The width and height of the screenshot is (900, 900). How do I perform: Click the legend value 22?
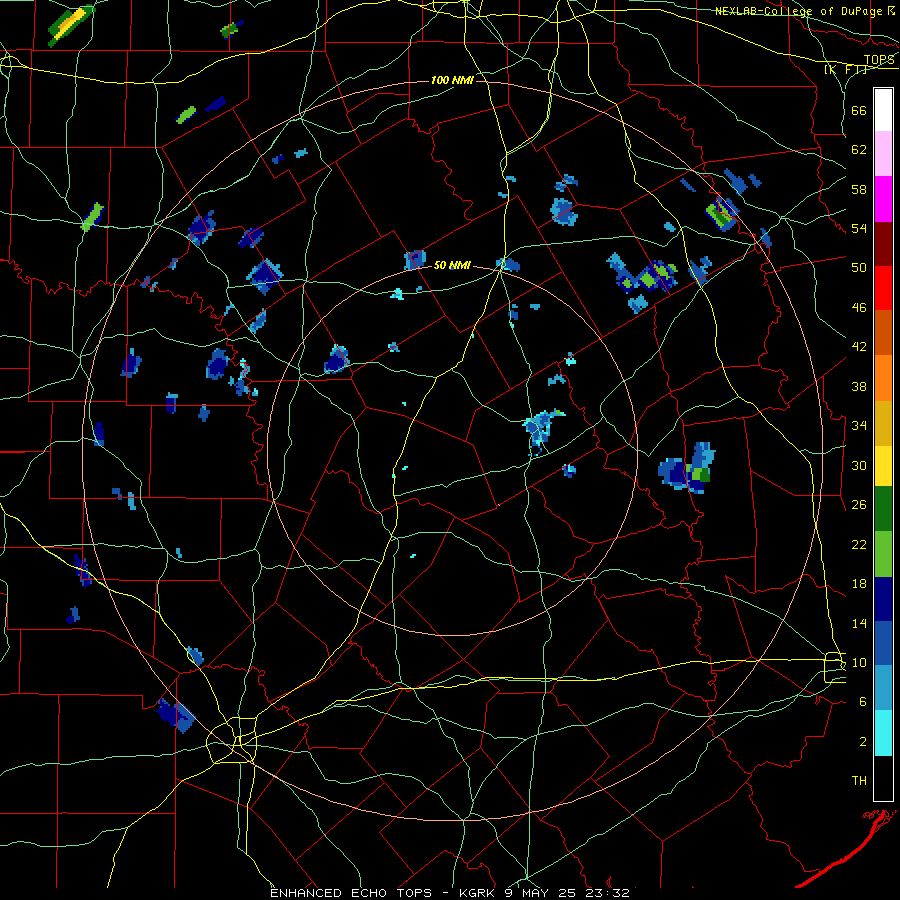tap(859, 544)
